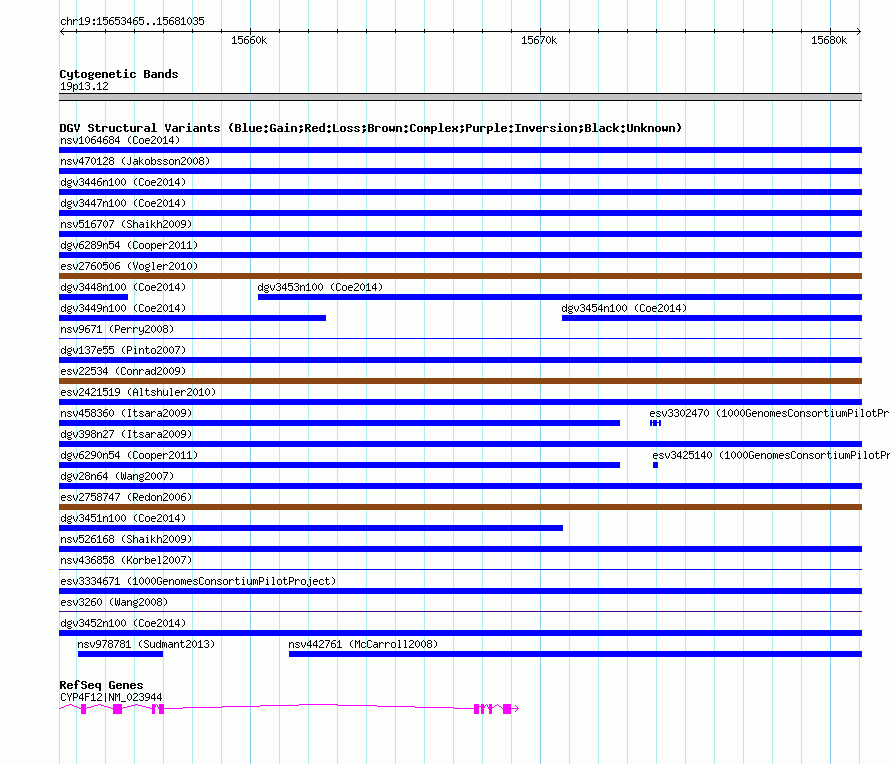Screen dimensions: 890x764
Task: Open dgv3451n100 (Coe2014) variant label
Action: click(123, 518)
